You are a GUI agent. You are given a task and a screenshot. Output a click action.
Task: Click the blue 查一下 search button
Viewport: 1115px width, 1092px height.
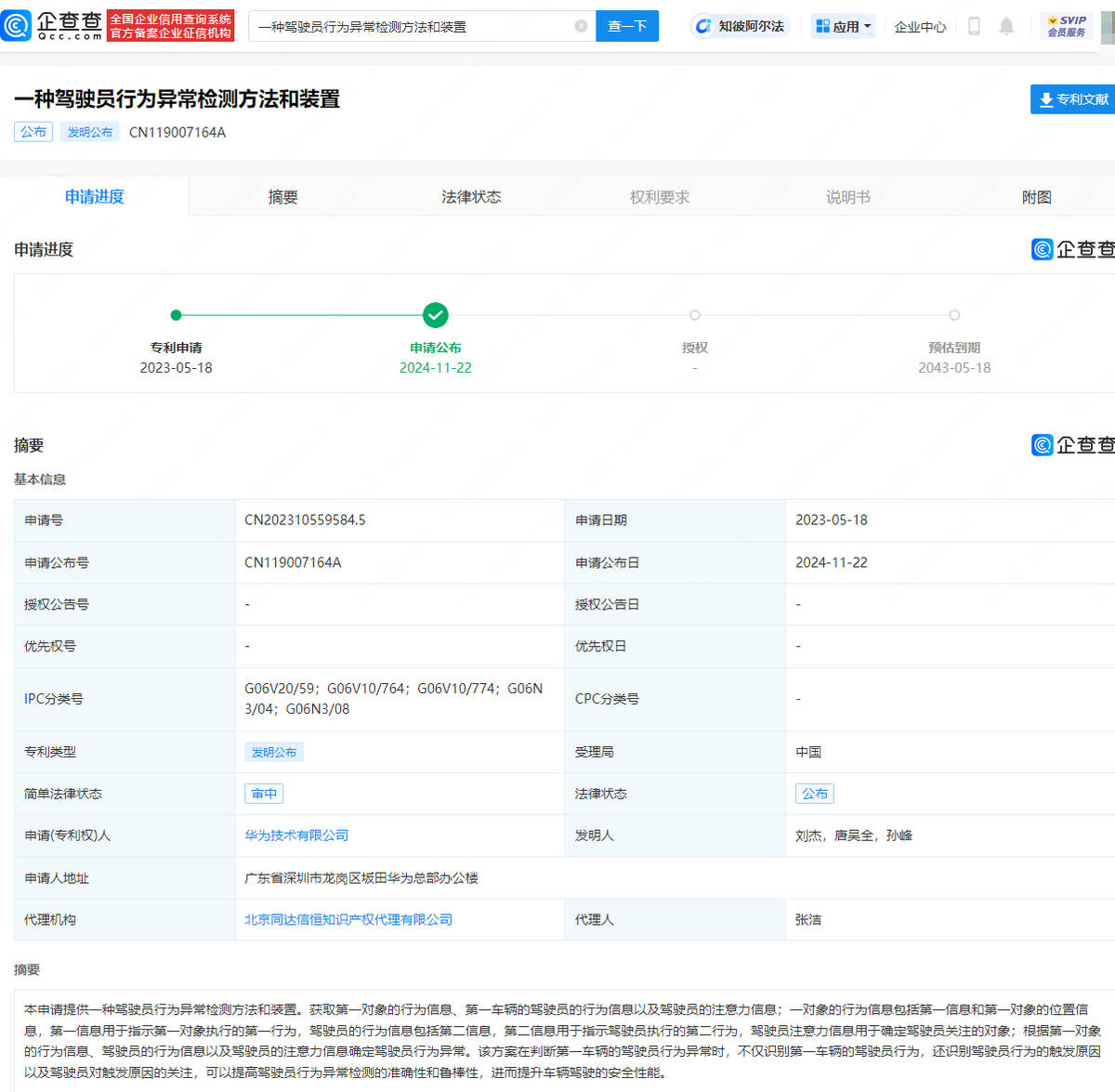click(627, 26)
